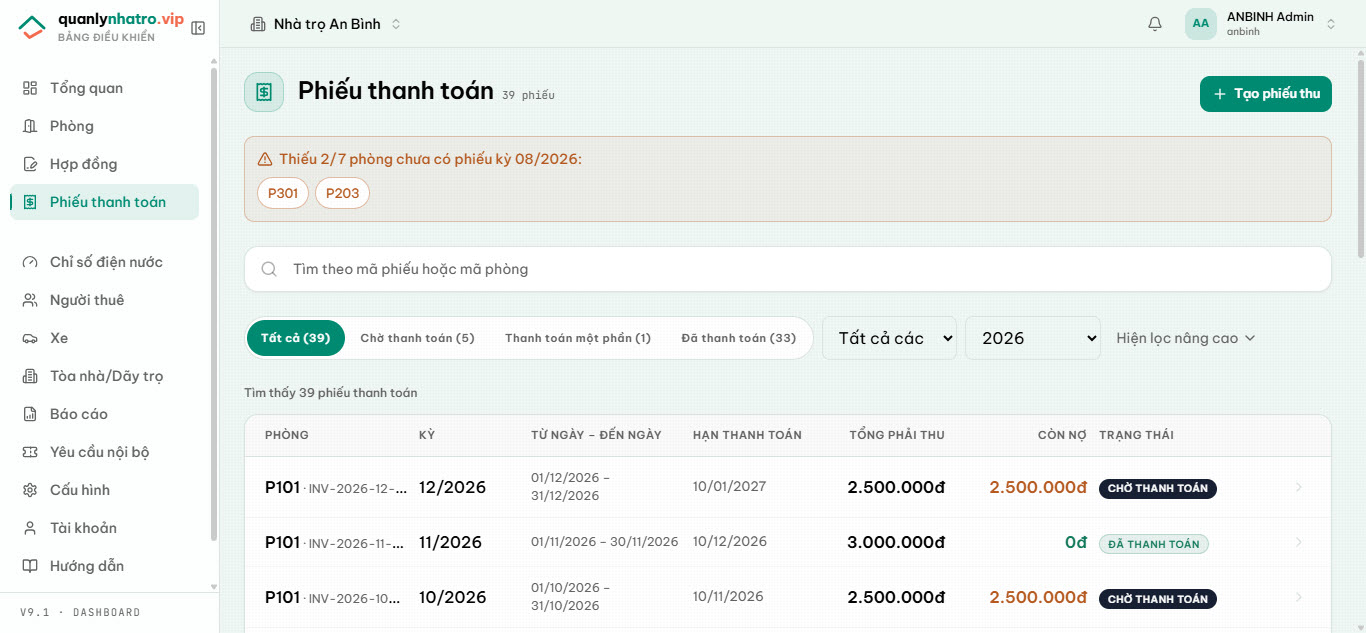Screen dimensions: 1366x633
Task: Open the Tất cả các dropdown filter
Action: click(889, 338)
